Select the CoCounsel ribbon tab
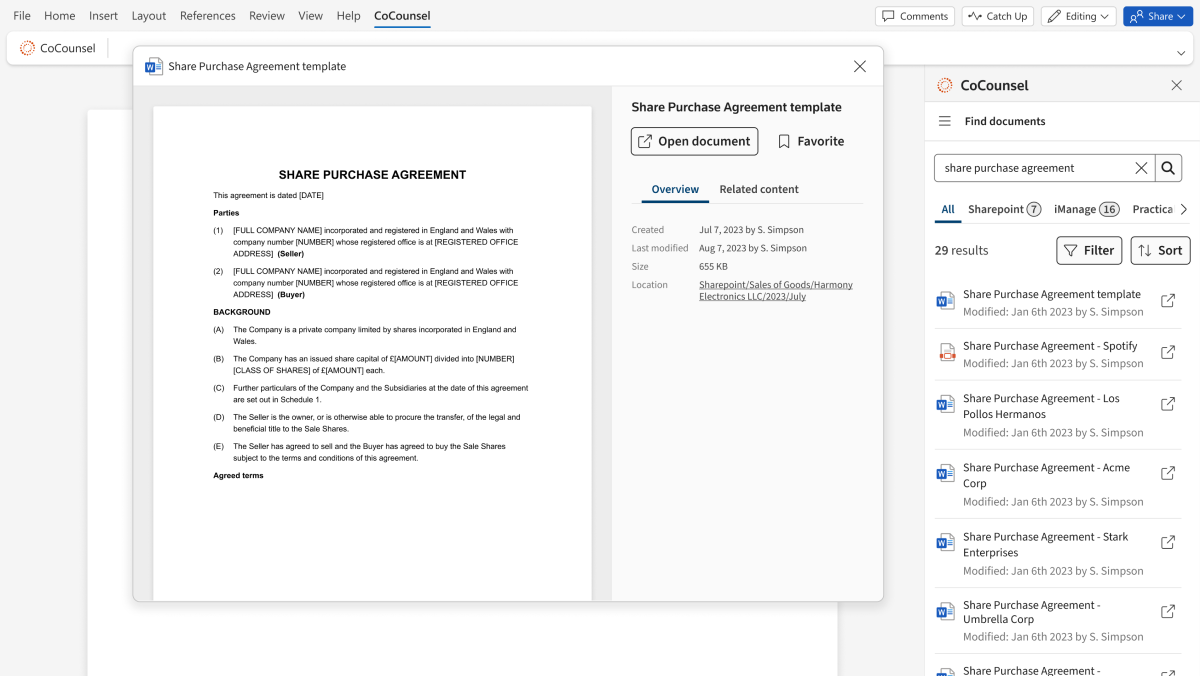 (402, 16)
